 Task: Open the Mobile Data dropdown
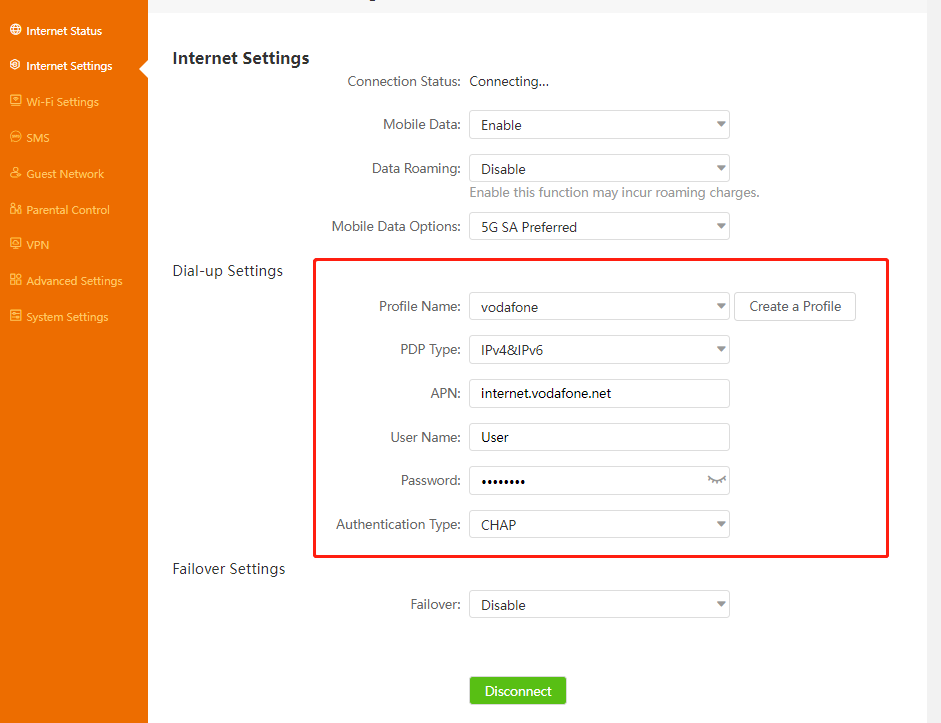coord(599,125)
